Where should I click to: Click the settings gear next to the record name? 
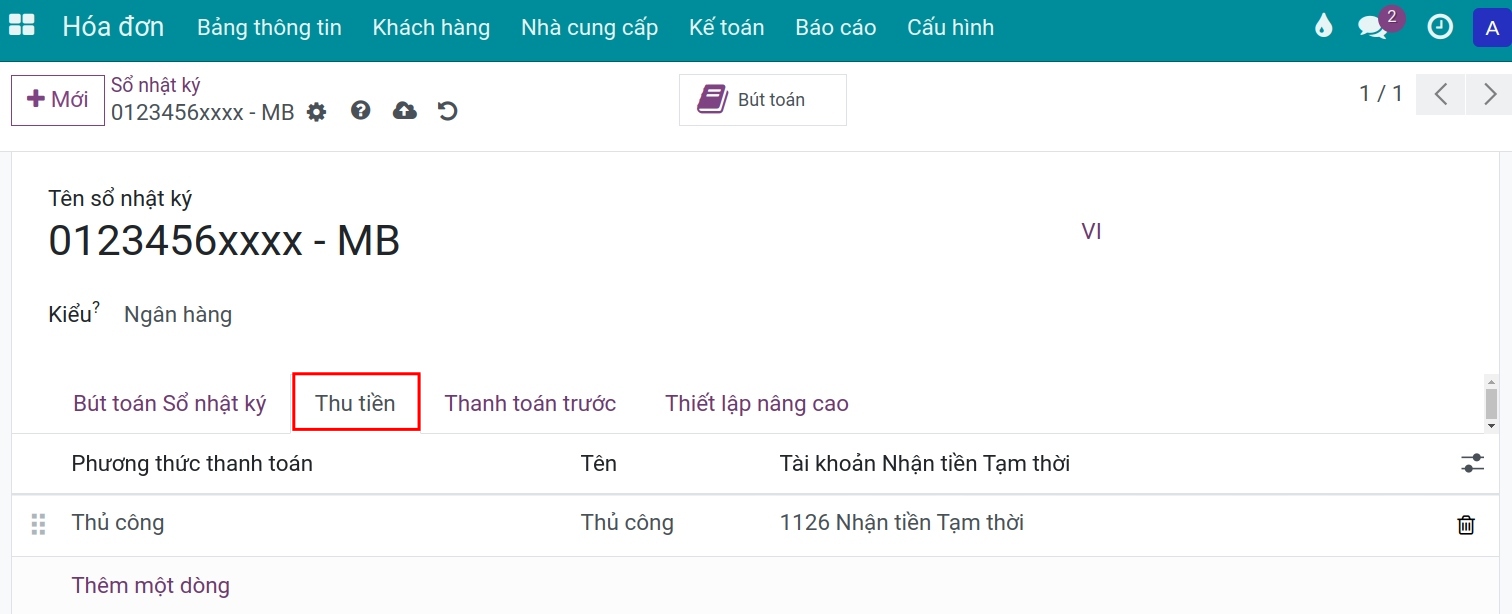click(x=317, y=112)
